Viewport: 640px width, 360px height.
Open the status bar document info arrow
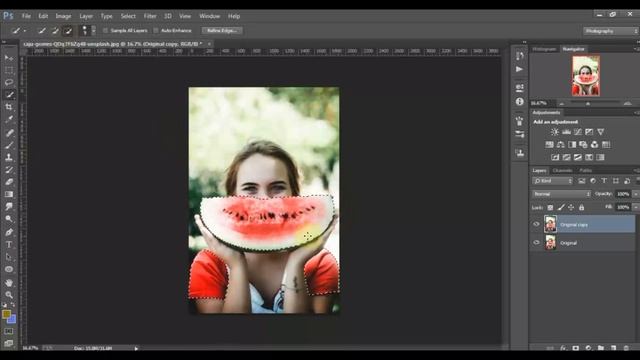[x=136, y=349]
